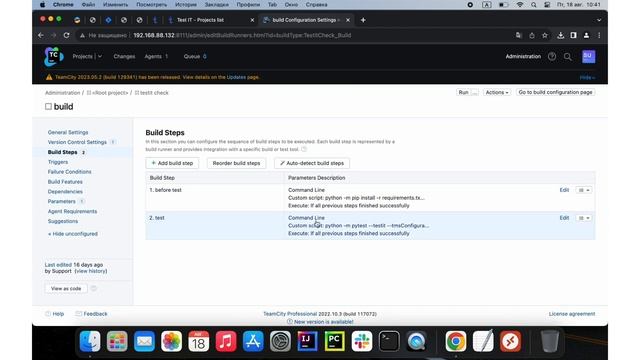Click the New version is available link
Image resolution: width=640 pixels, height=360 pixels.
click(324, 322)
